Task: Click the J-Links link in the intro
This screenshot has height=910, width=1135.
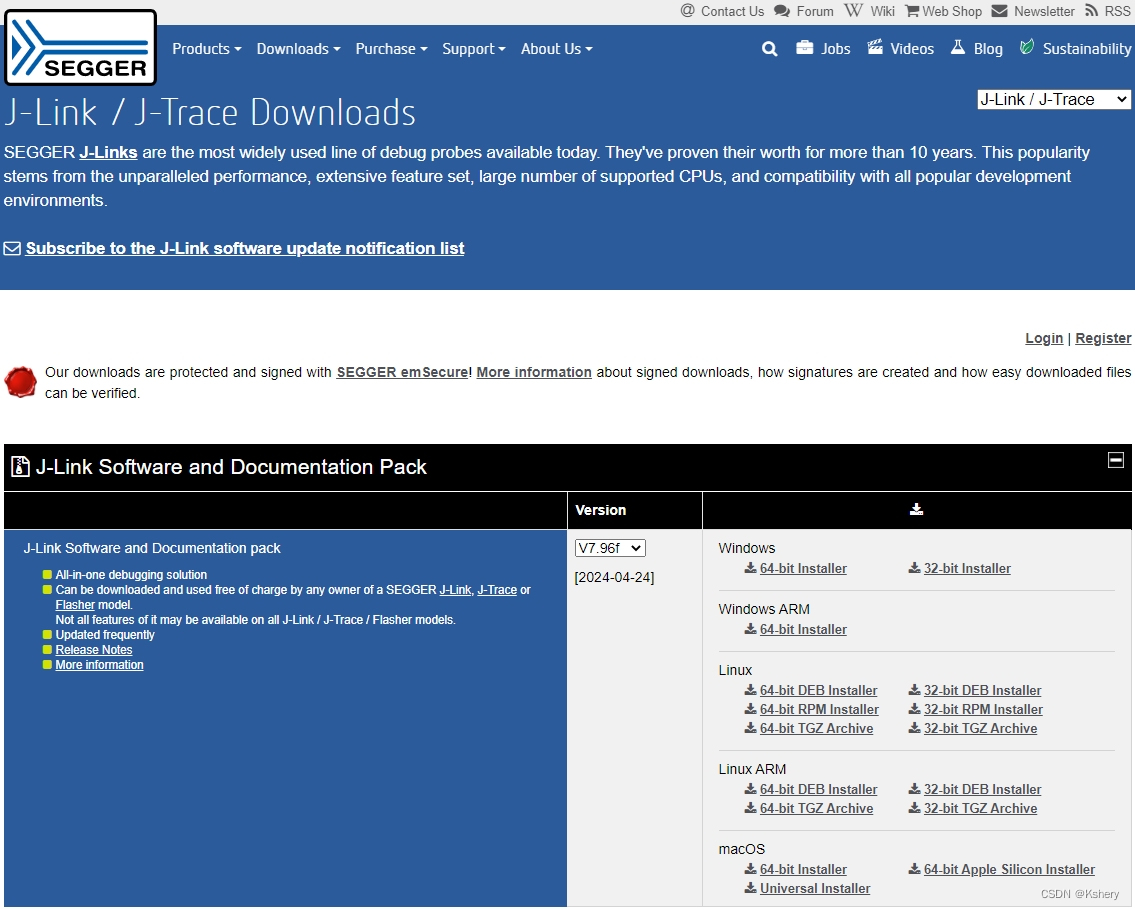Action: point(108,152)
